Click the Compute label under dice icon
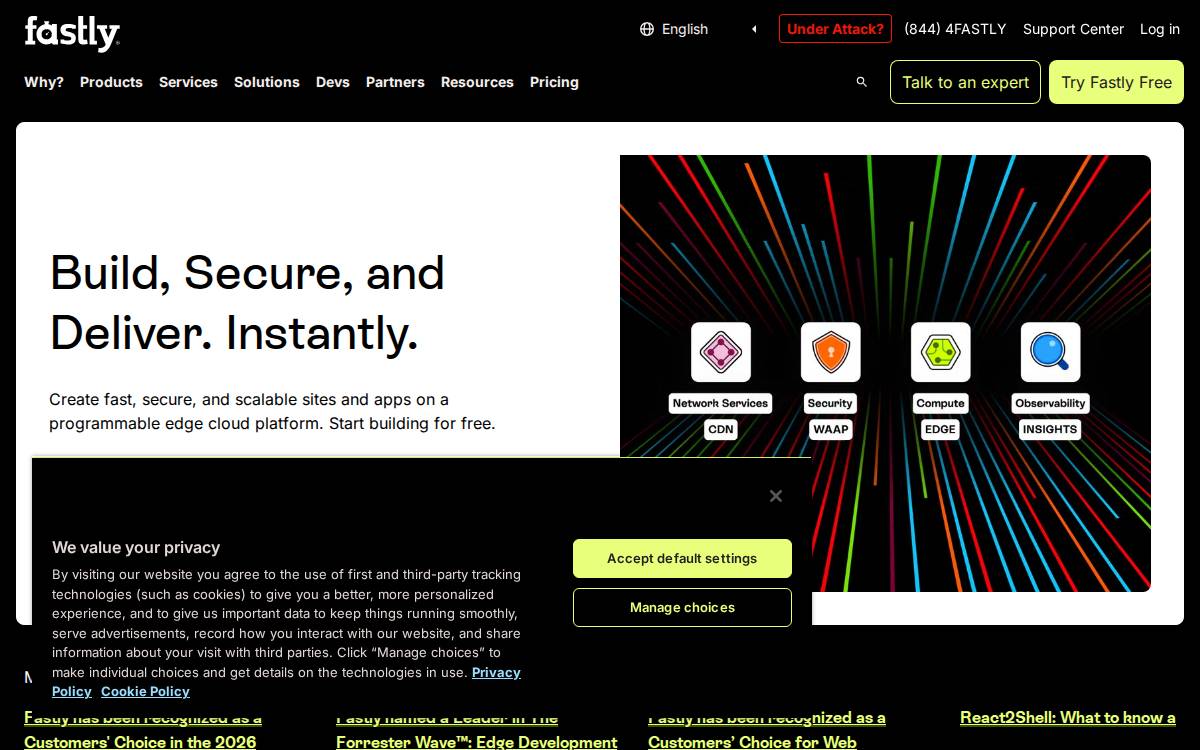This screenshot has height=750, width=1200. (940, 403)
